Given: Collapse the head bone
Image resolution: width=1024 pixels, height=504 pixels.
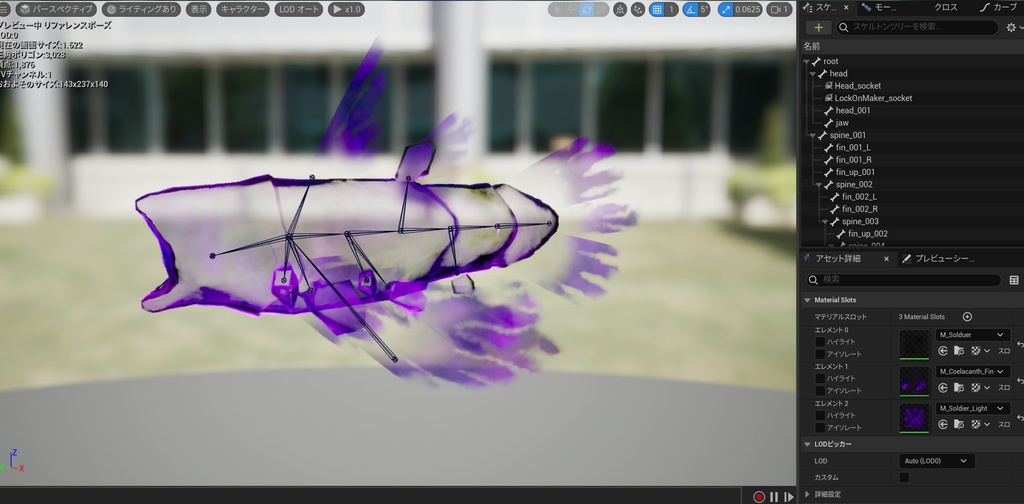Looking at the screenshot, I should tap(813, 74).
